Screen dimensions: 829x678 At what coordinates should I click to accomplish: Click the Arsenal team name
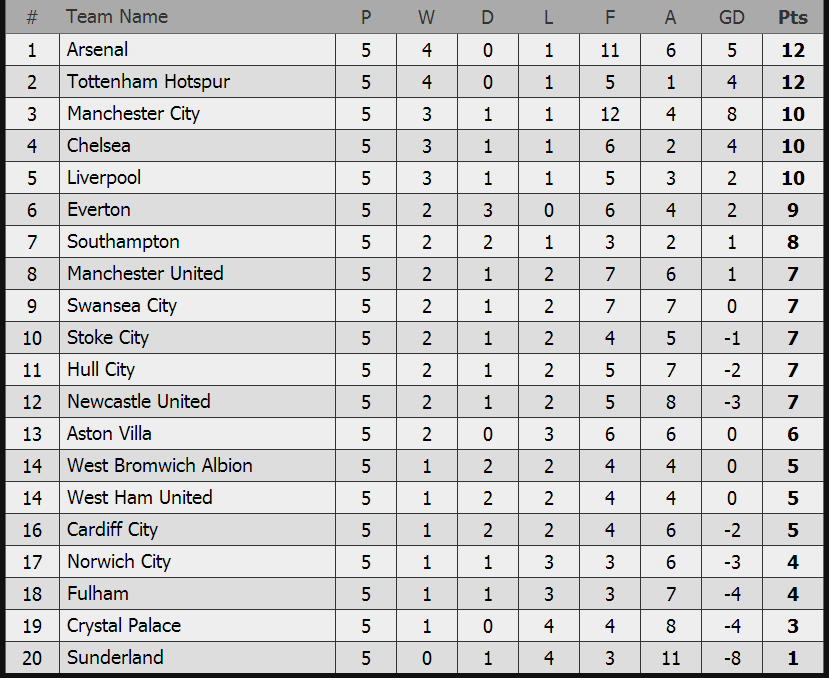point(98,50)
